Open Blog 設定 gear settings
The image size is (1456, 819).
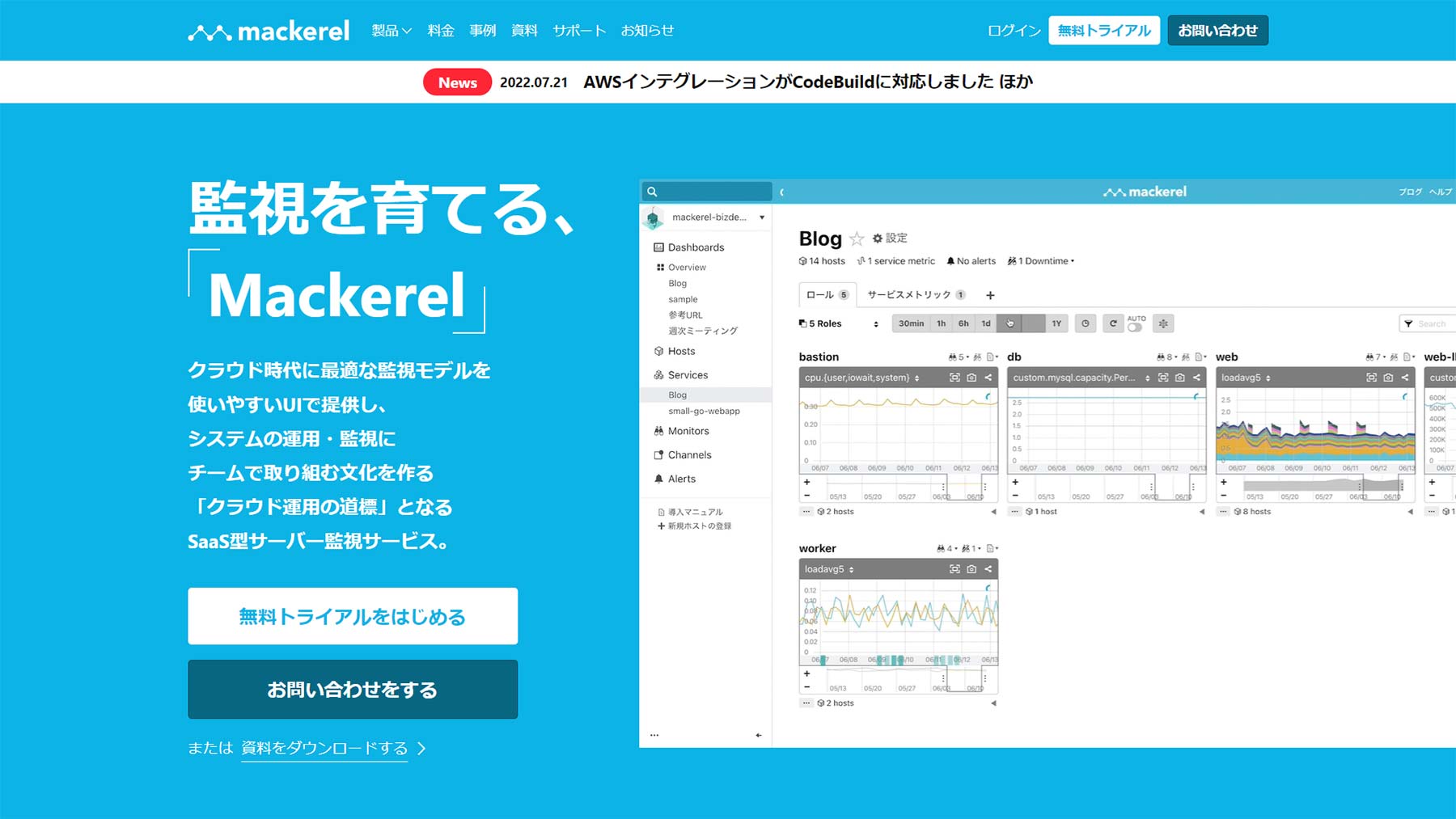tap(889, 239)
